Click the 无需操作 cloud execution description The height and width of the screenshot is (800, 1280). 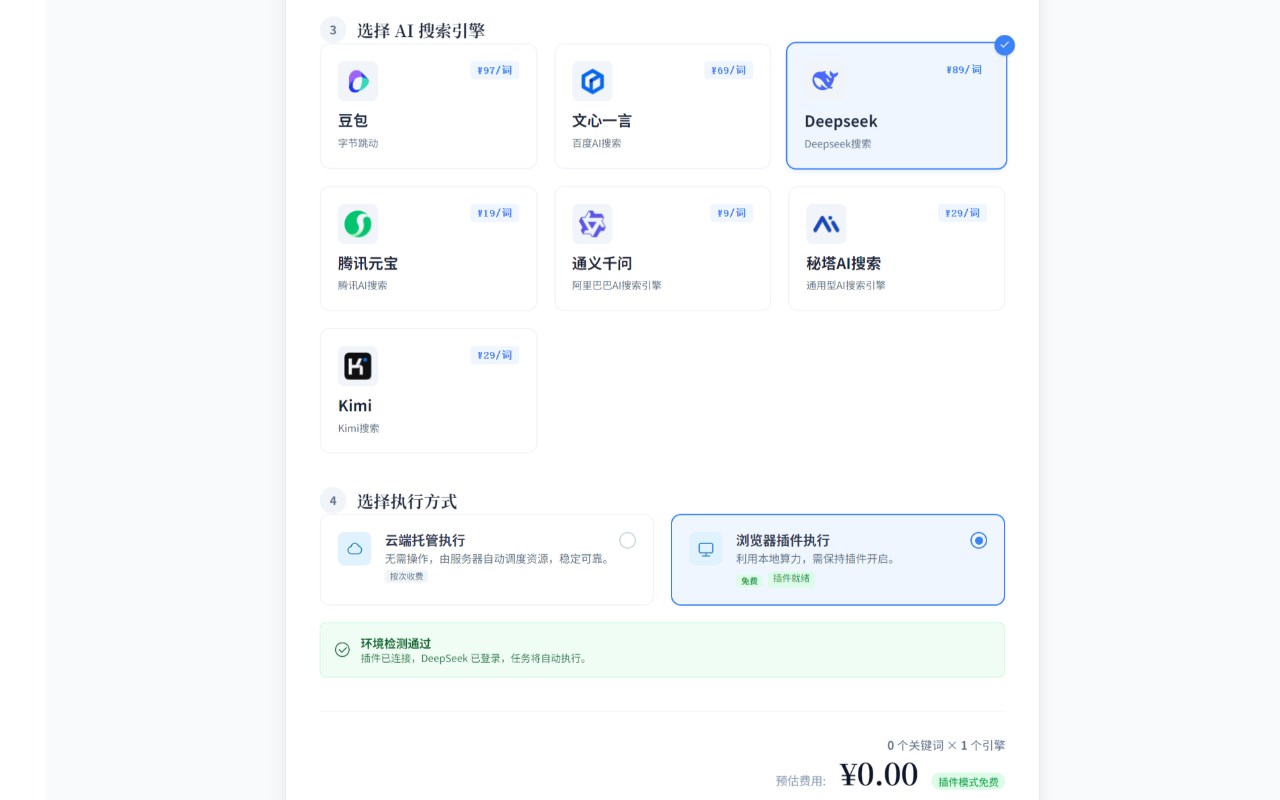click(x=498, y=558)
